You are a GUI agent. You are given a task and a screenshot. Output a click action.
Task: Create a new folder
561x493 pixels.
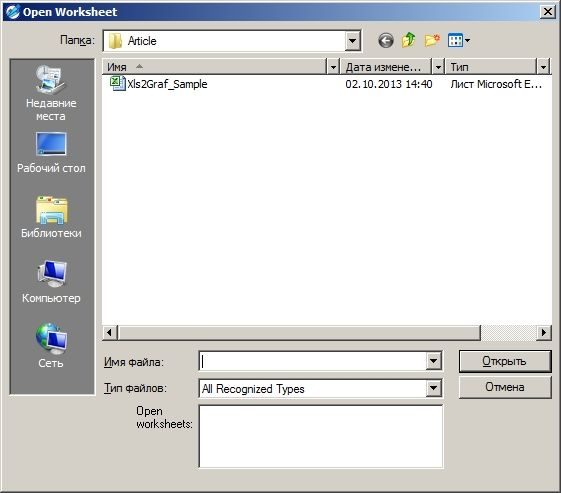click(432, 40)
